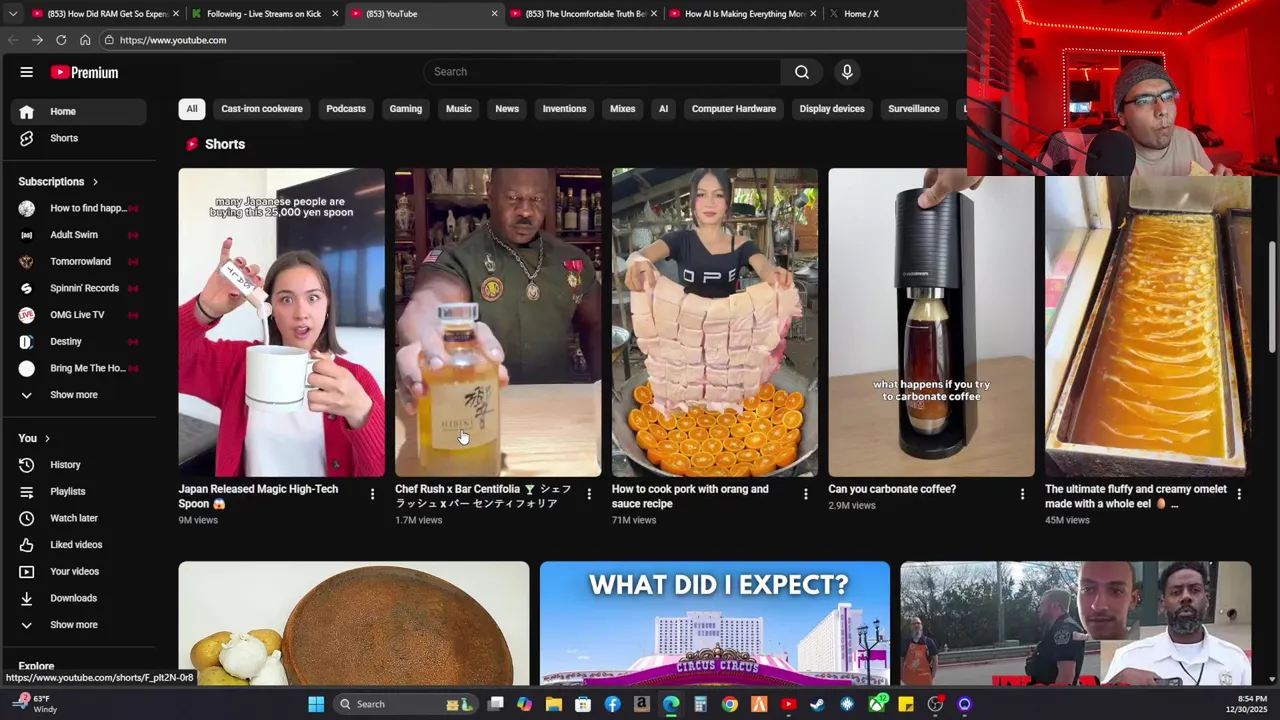Viewport: 1280px width, 720px height.
Task: Select the Gaming filter chip
Action: coord(406,109)
